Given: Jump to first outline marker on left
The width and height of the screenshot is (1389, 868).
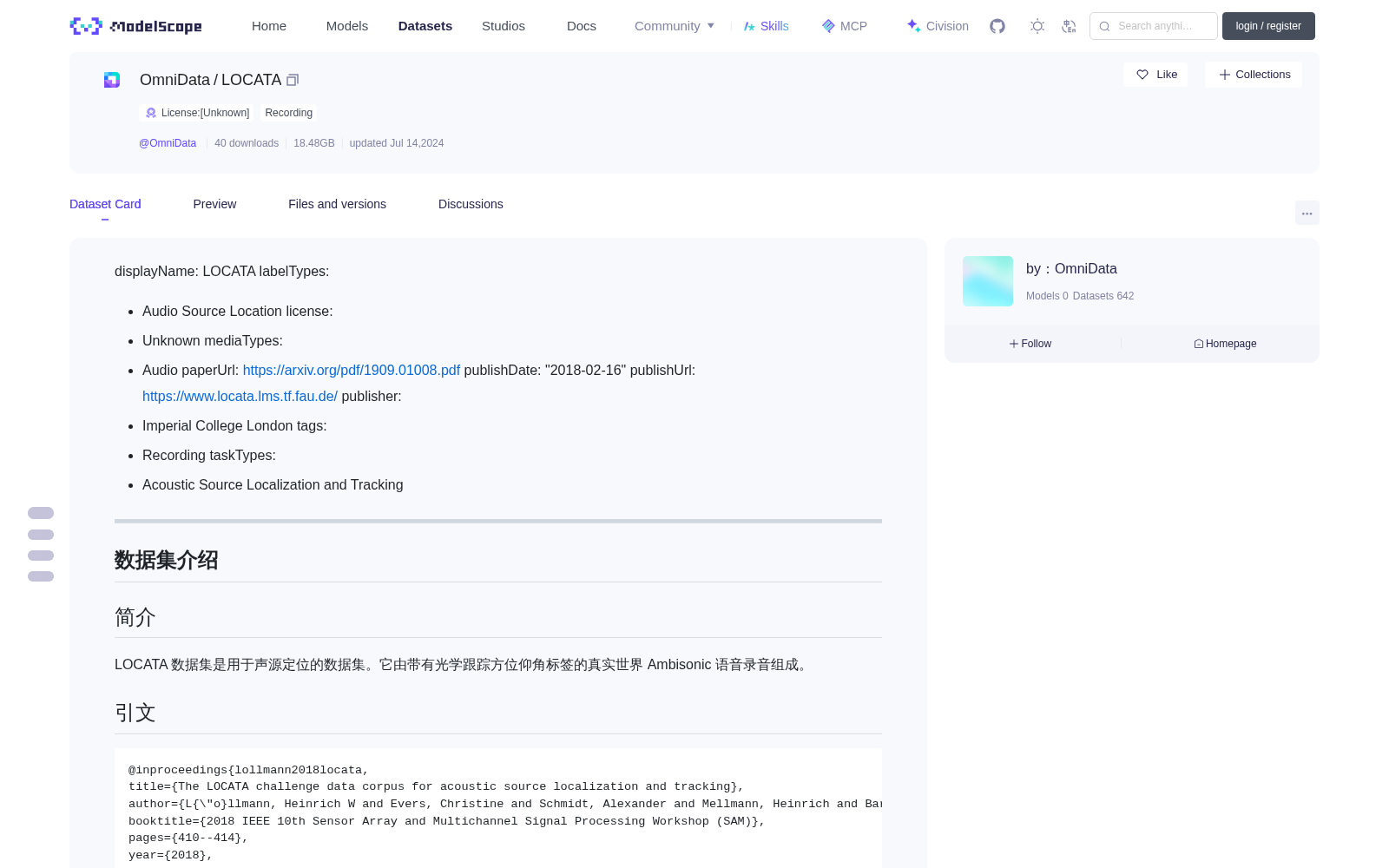Looking at the screenshot, I should click(41, 513).
